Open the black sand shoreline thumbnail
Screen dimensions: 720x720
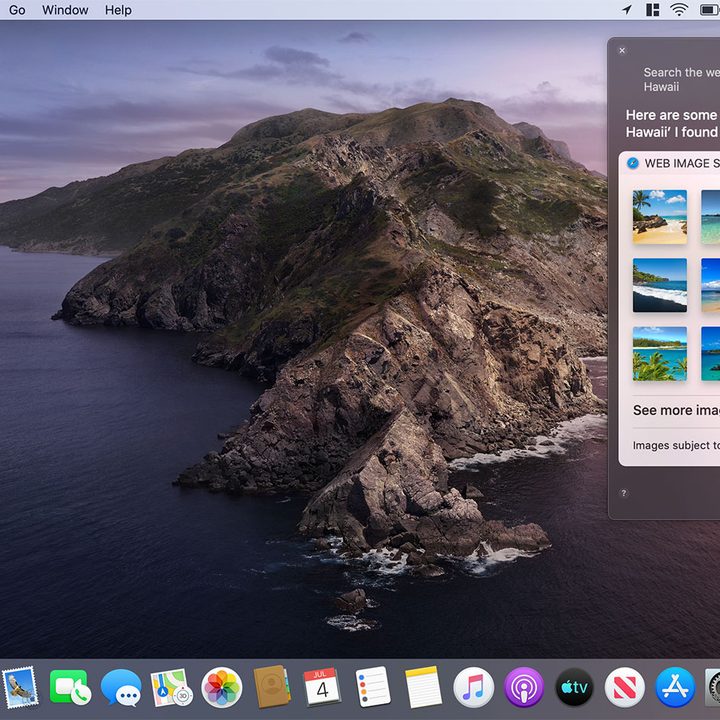(x=660, y=285)
